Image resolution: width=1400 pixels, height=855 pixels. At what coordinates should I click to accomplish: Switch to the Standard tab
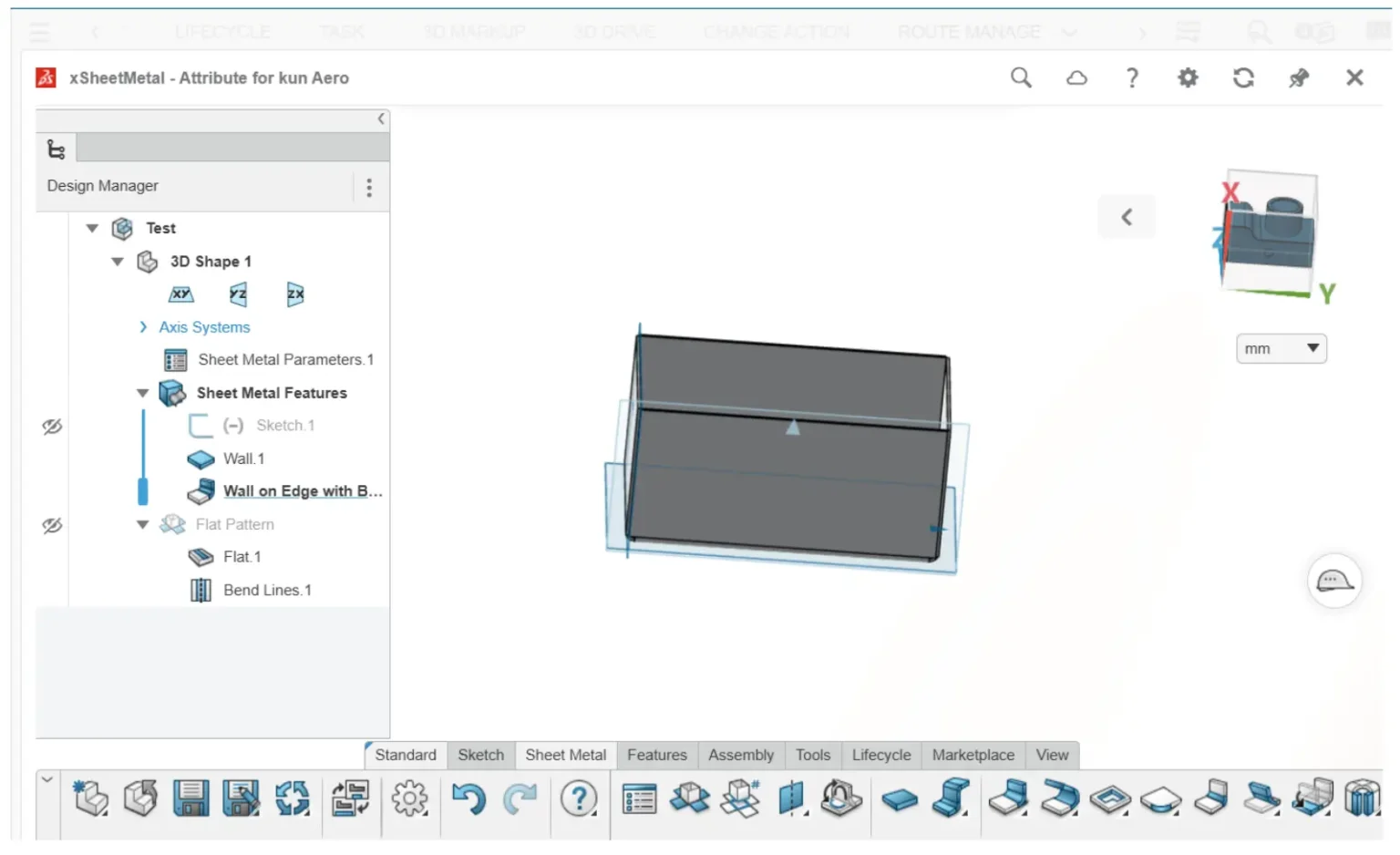tap(406, 755)
